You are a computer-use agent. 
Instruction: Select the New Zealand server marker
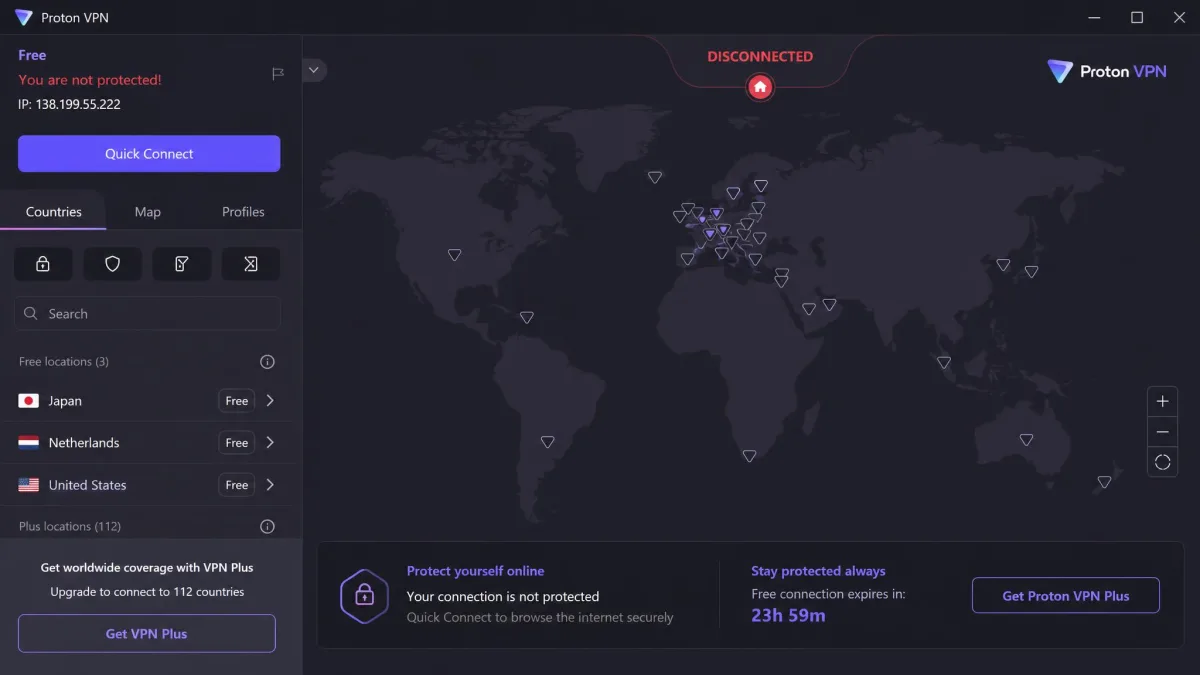tap(1104, 482)
